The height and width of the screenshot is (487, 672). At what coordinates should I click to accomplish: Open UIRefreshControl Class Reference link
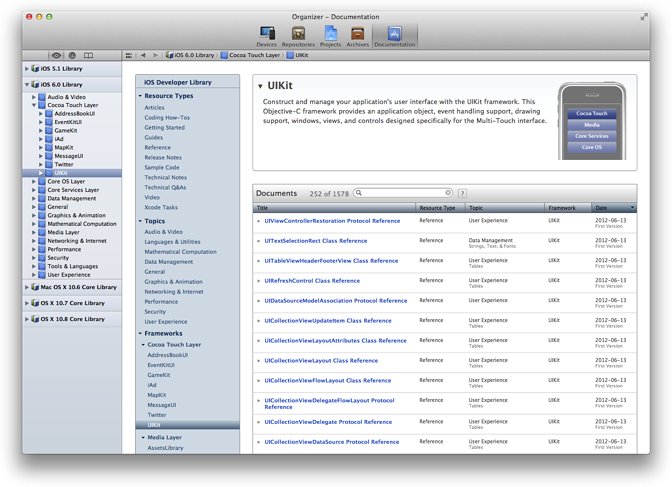pos(315,280)
